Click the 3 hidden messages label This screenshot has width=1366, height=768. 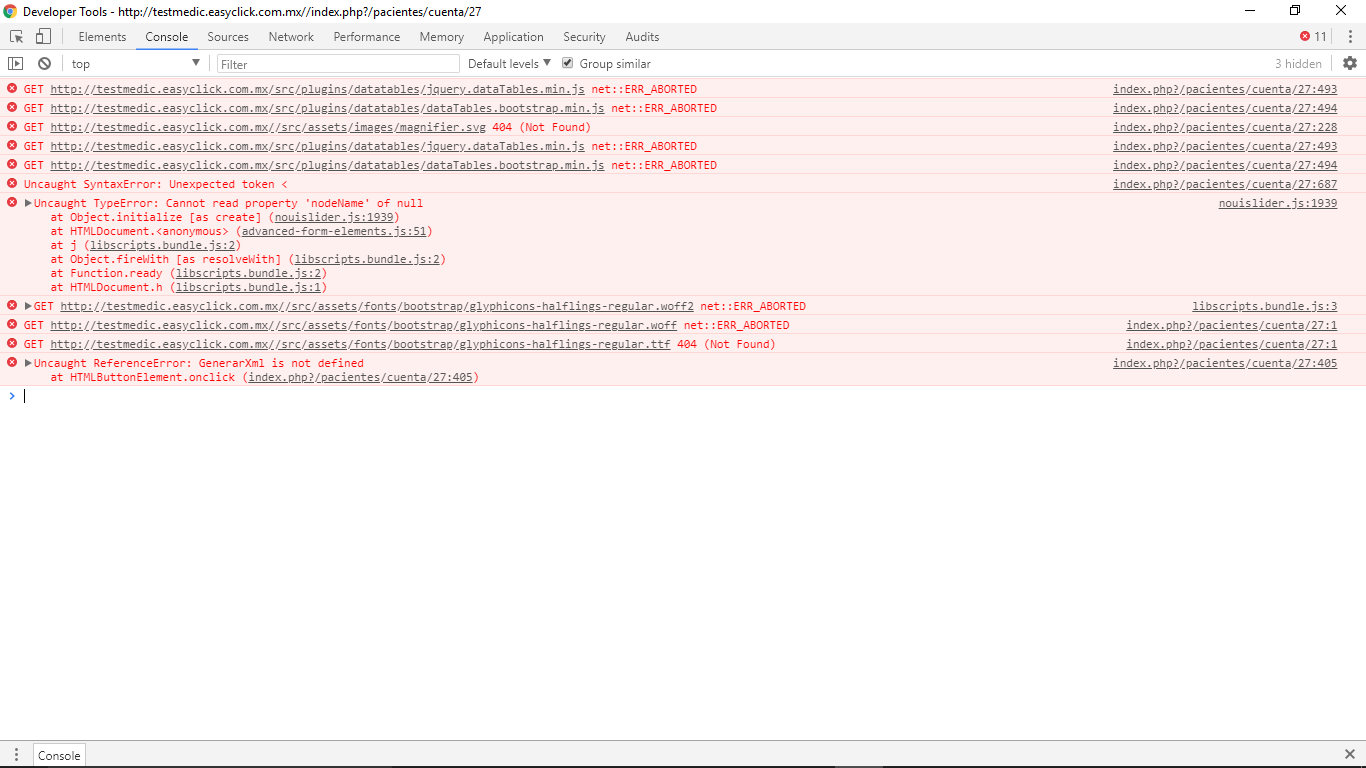pos(1298,63)
